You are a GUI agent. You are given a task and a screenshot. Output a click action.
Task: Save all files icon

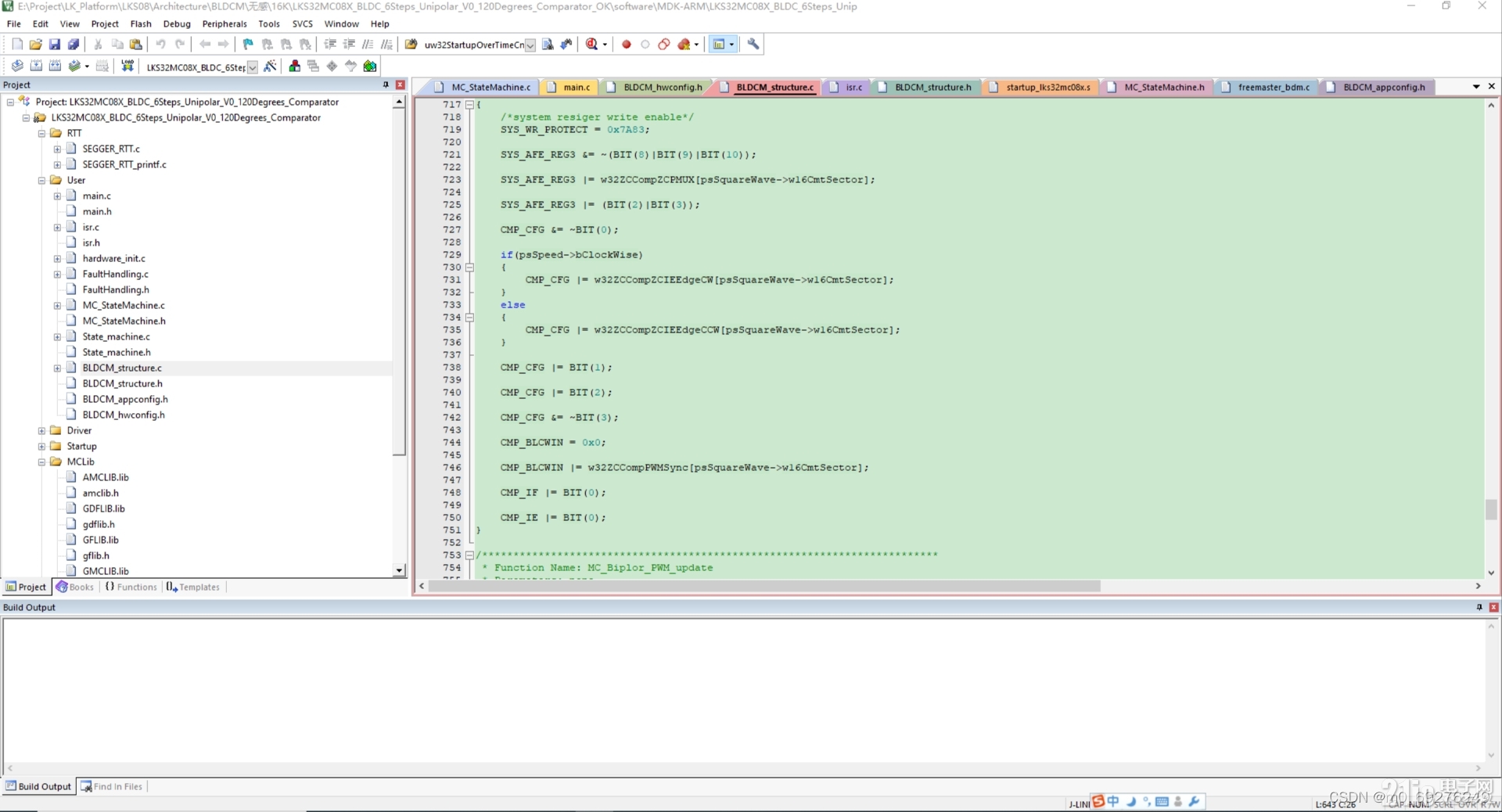[x=74, y=45]
